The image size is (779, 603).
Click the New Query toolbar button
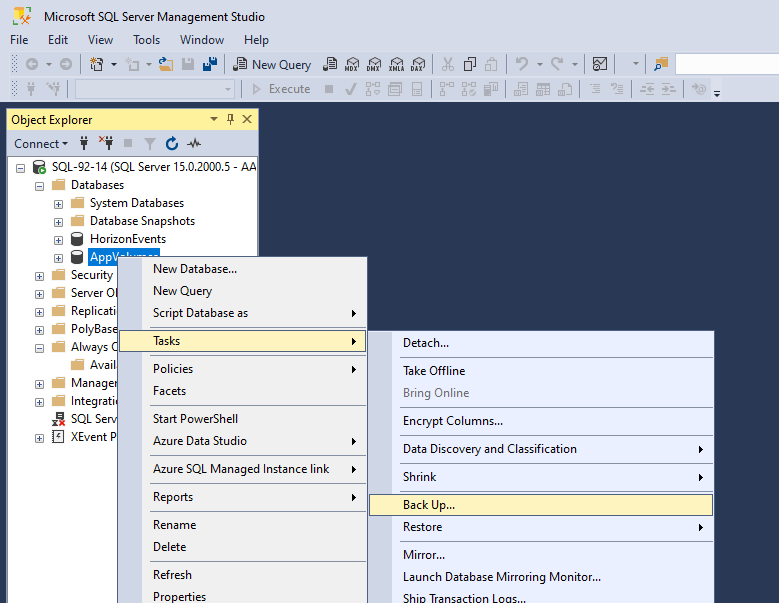[273, 64]
